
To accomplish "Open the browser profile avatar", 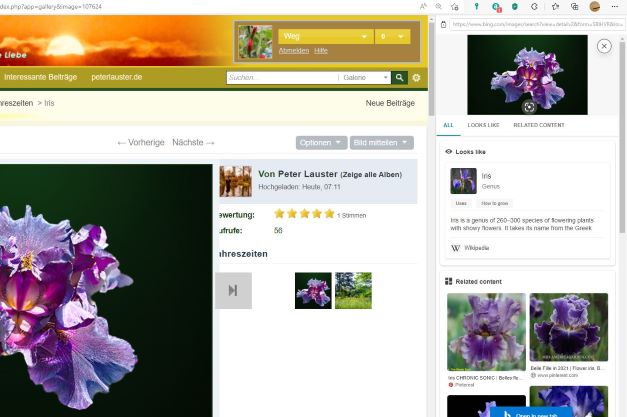I will pyautogui.click(x=594, y=6).
